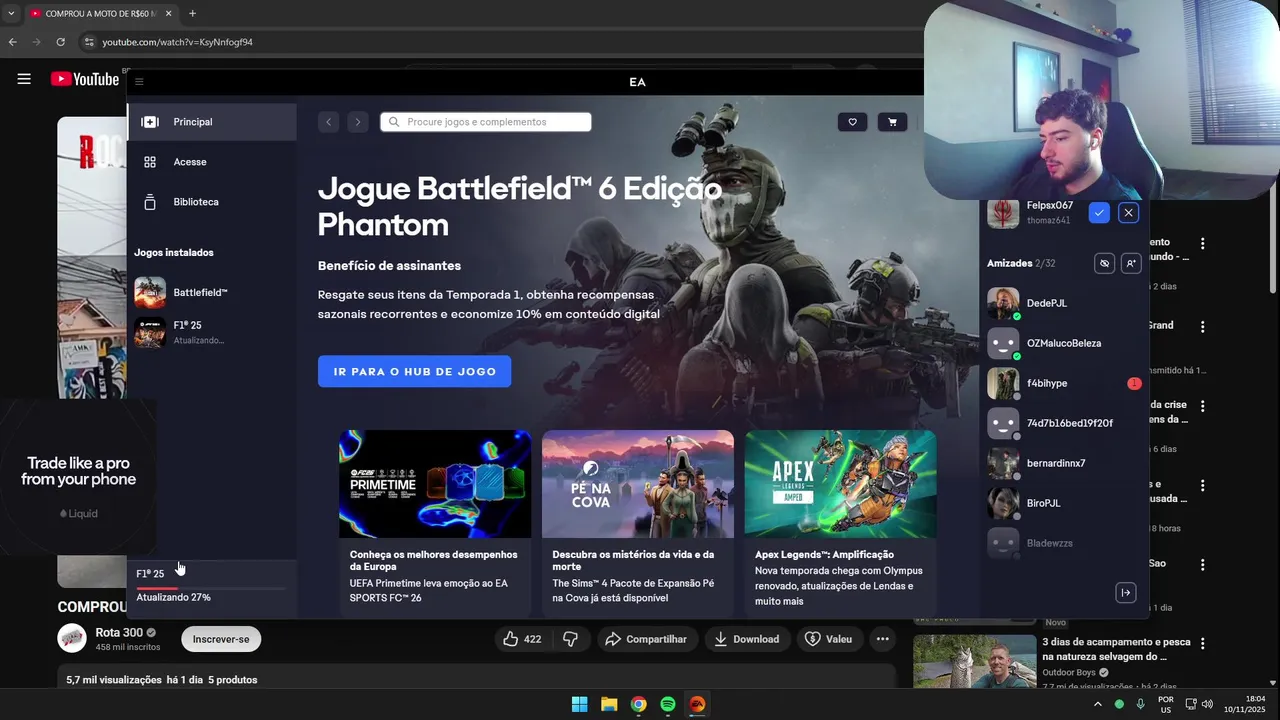Dislike the YouTube video
Viewport: 1280px width, 720px height.
(571, 639)
